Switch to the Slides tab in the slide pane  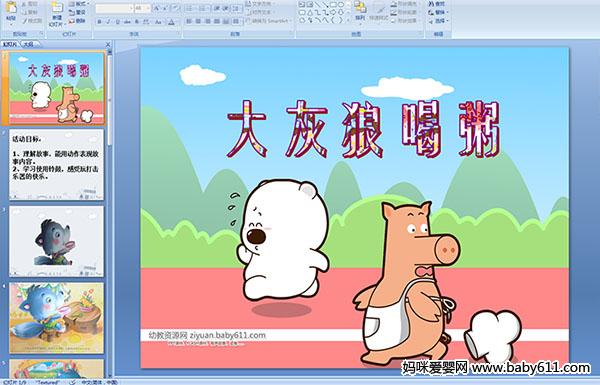pos(10,44)
